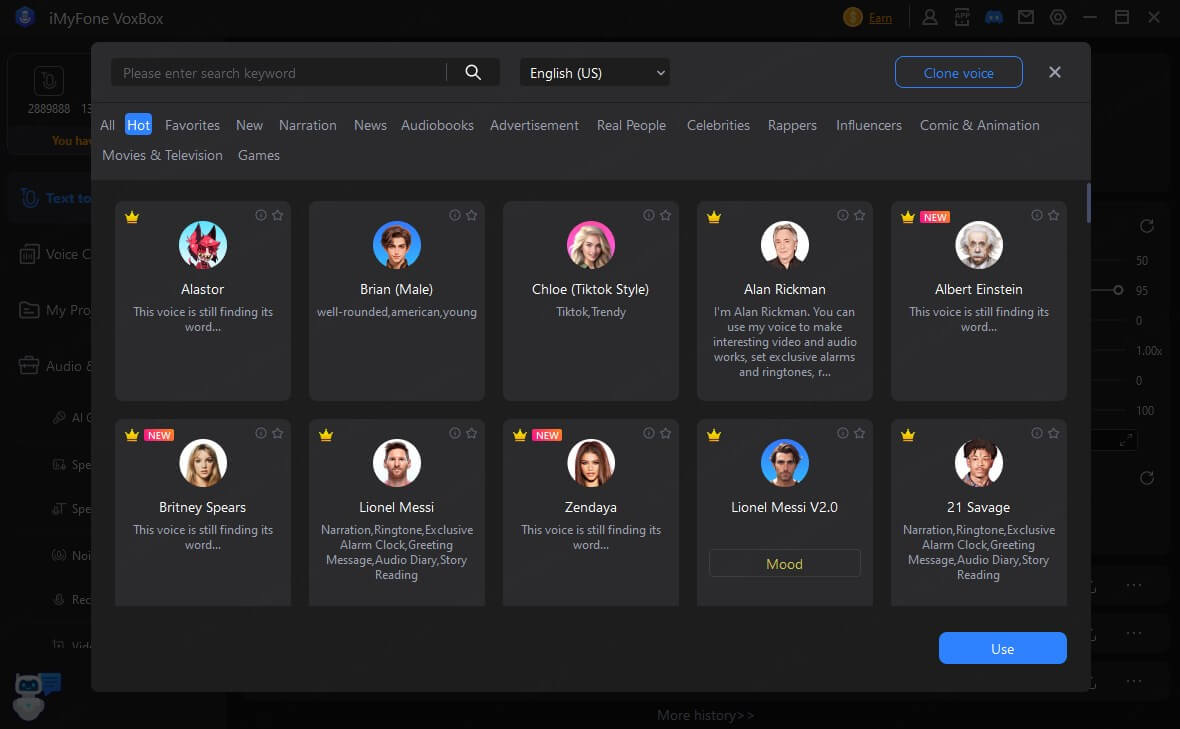The height and width of the screenshot is (729, 1180).
Task: Toggle favorite star on Zendaya card
Action: 665,433
